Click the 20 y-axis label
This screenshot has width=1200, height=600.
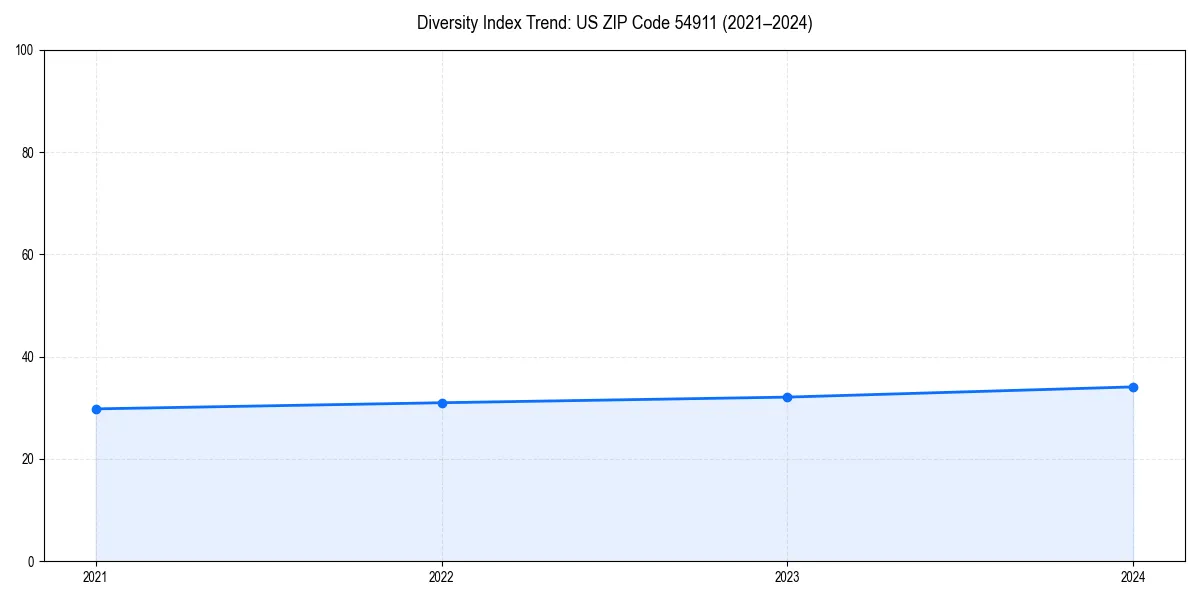tap(30, 458)
